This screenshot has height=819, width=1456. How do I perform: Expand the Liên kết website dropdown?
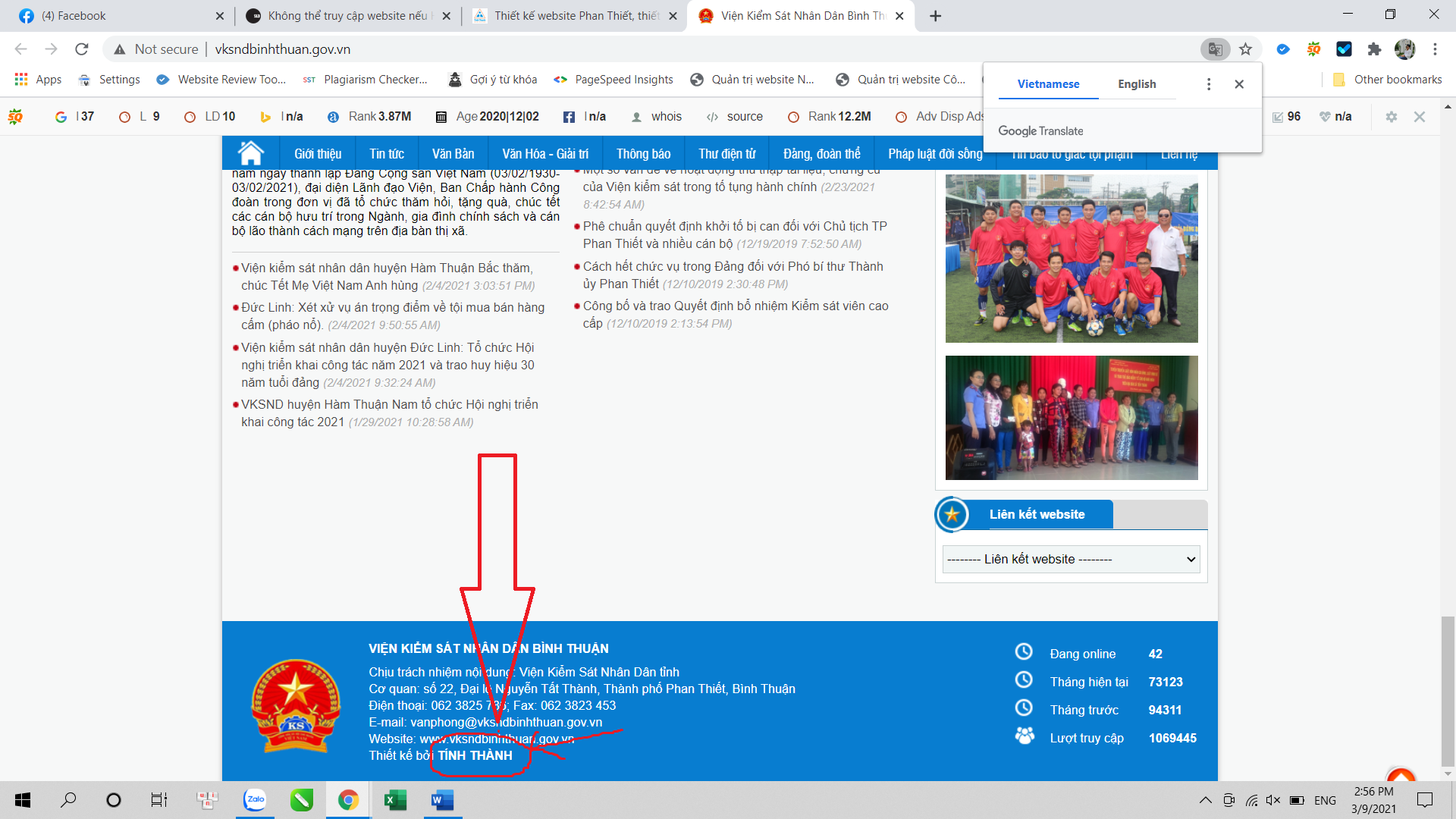[x=1070, y=559]
